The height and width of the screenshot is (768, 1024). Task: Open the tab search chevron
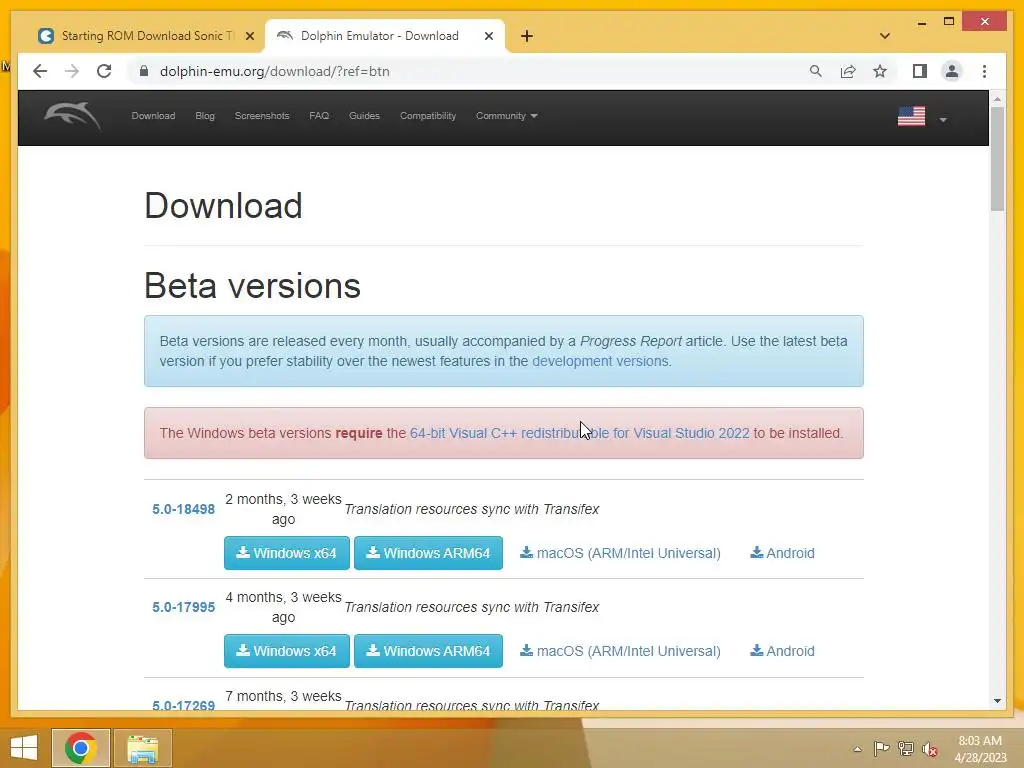click(x=884, y=36)
